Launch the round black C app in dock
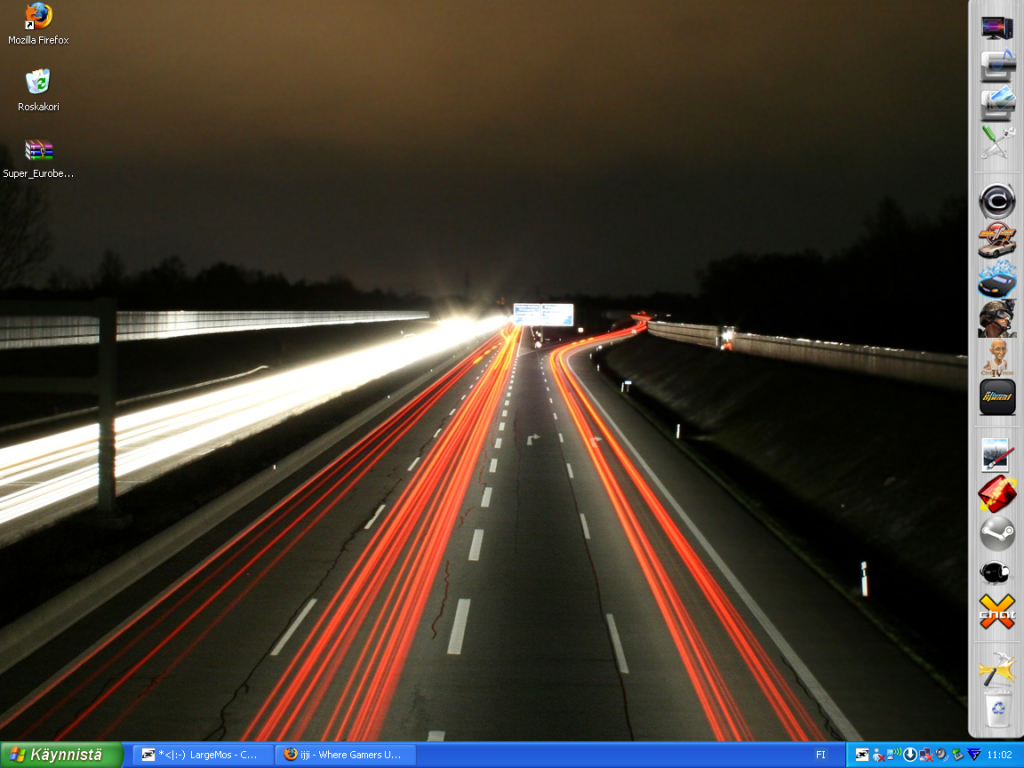Image resolution: width=1024 pixels, height=768 pixels. tap(997, 201)
